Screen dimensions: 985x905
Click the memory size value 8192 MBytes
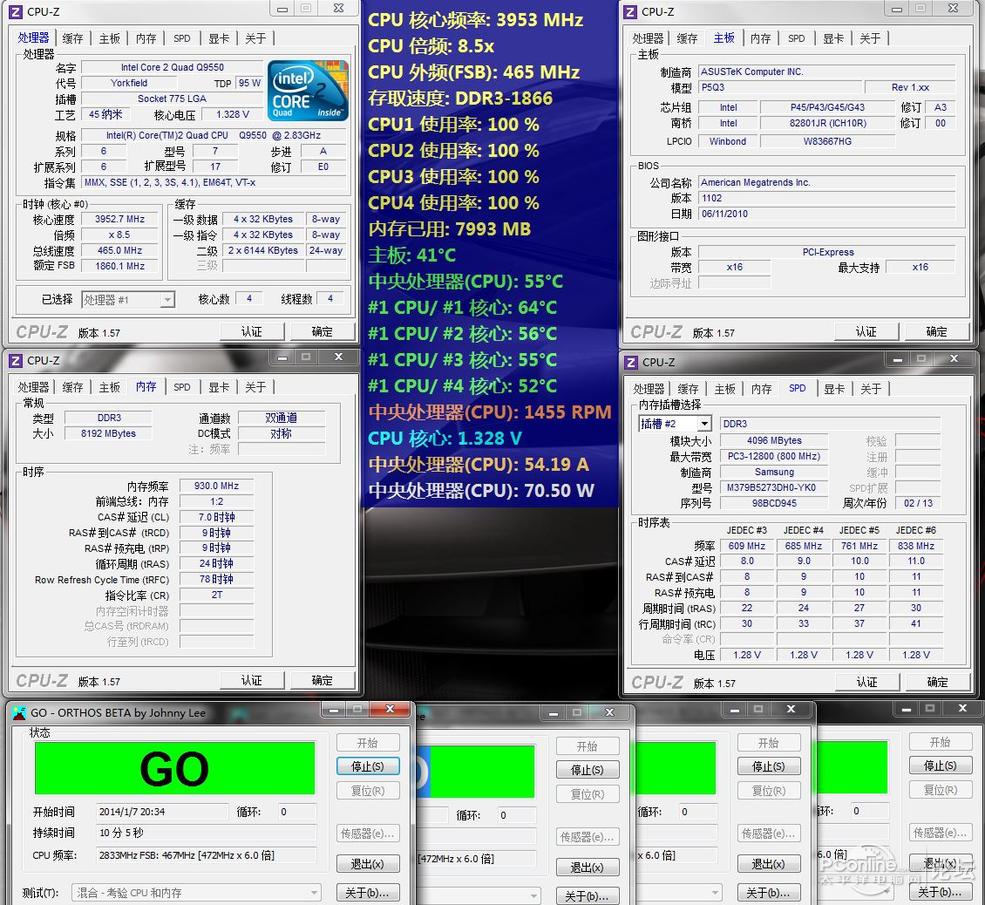[x=108, y=433]
